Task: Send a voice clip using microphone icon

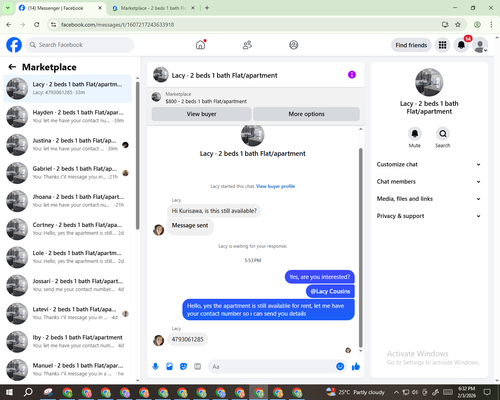Action: pos(155,367)
